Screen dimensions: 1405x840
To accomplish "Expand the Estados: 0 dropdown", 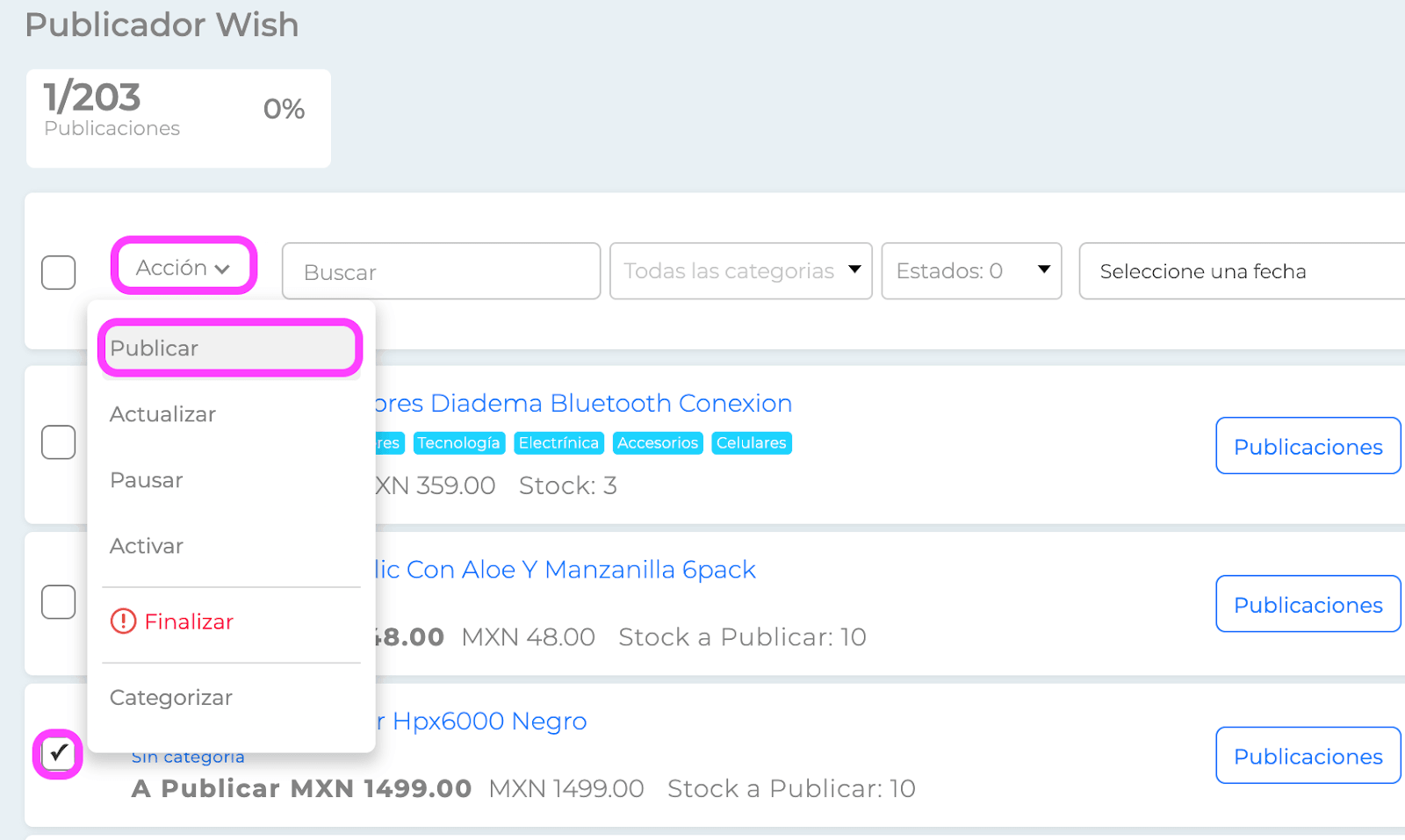I will [971, 271].
